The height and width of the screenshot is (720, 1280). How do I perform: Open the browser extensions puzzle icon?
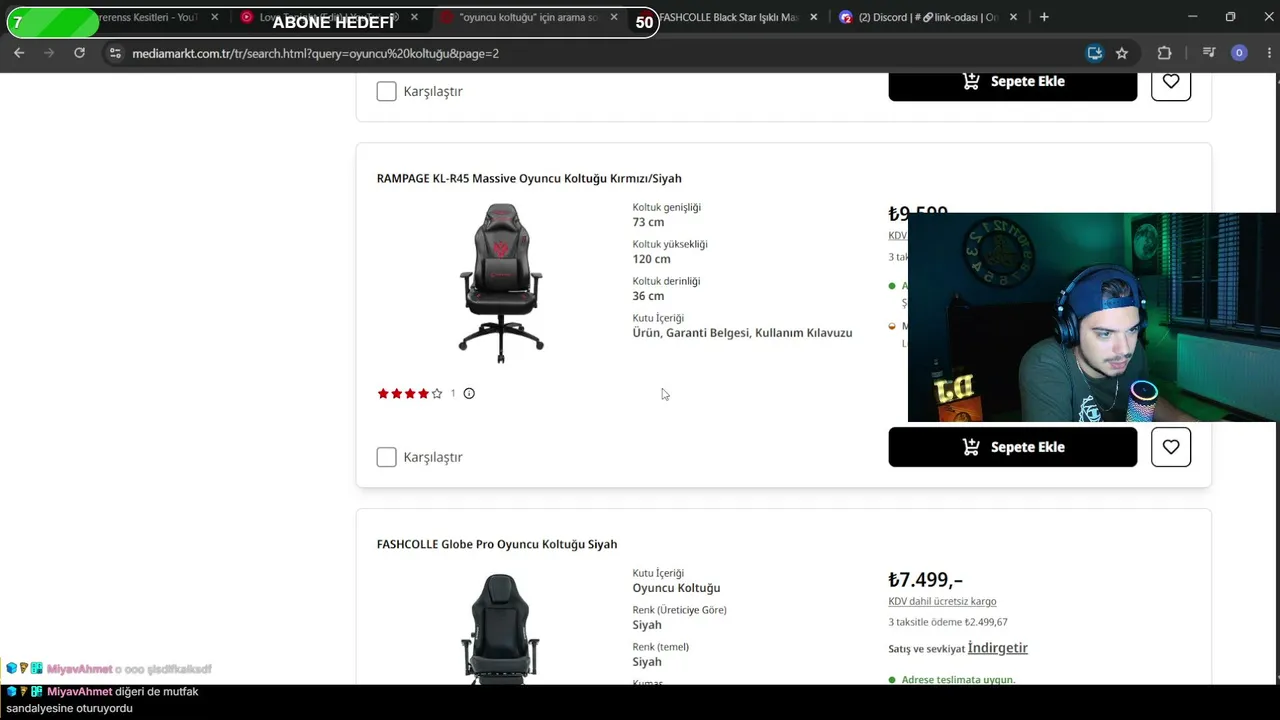pos(1164,53)
